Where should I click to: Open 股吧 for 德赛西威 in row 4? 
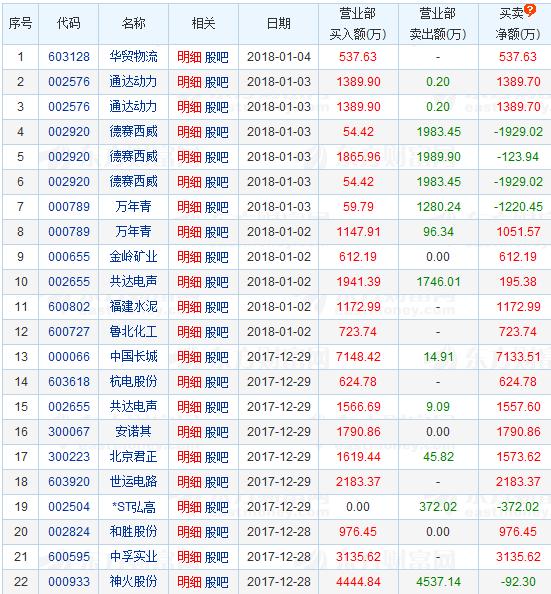pyautogui.click(x=216, y=132)
